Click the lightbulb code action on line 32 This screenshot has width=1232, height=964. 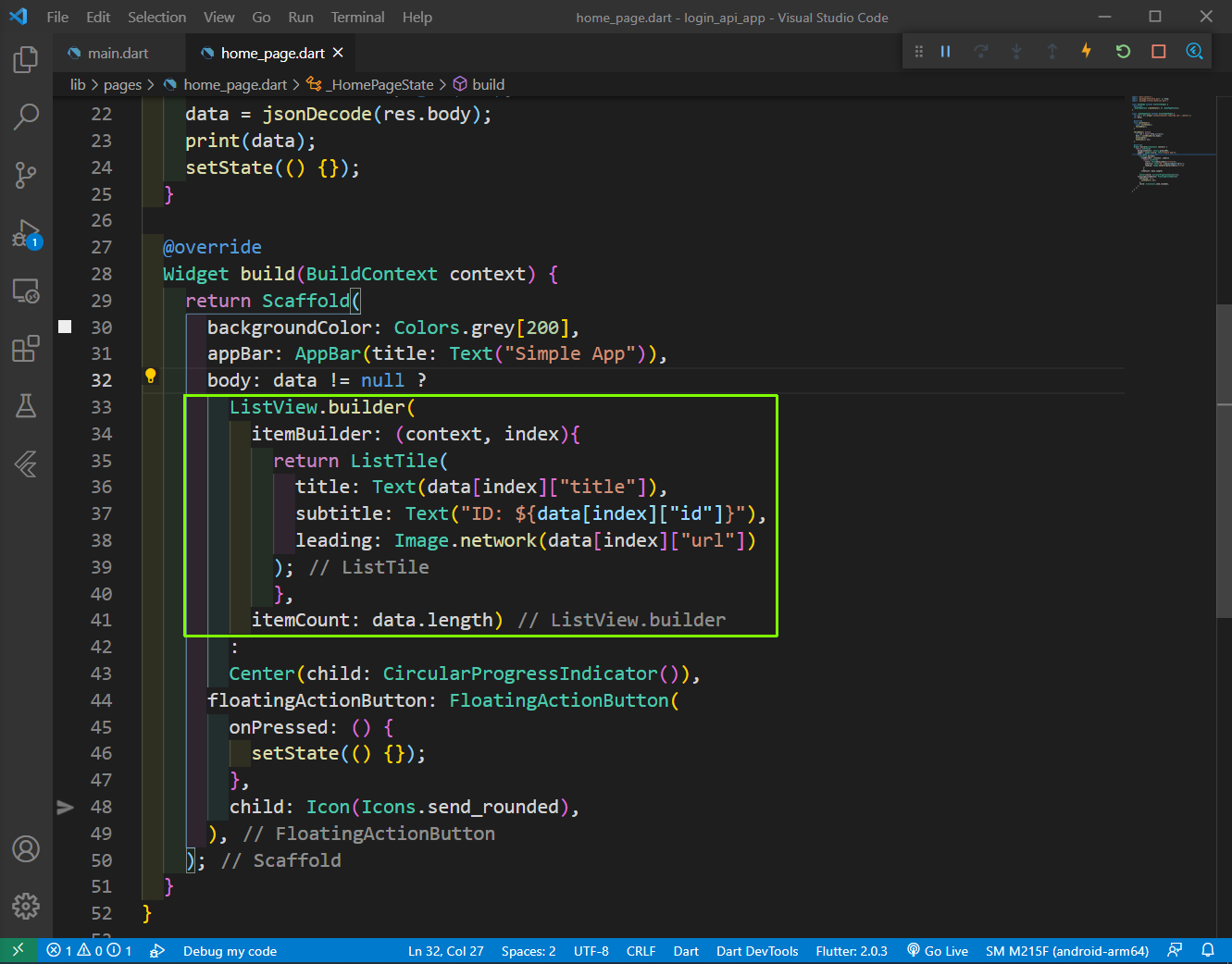tap(150, 376)
